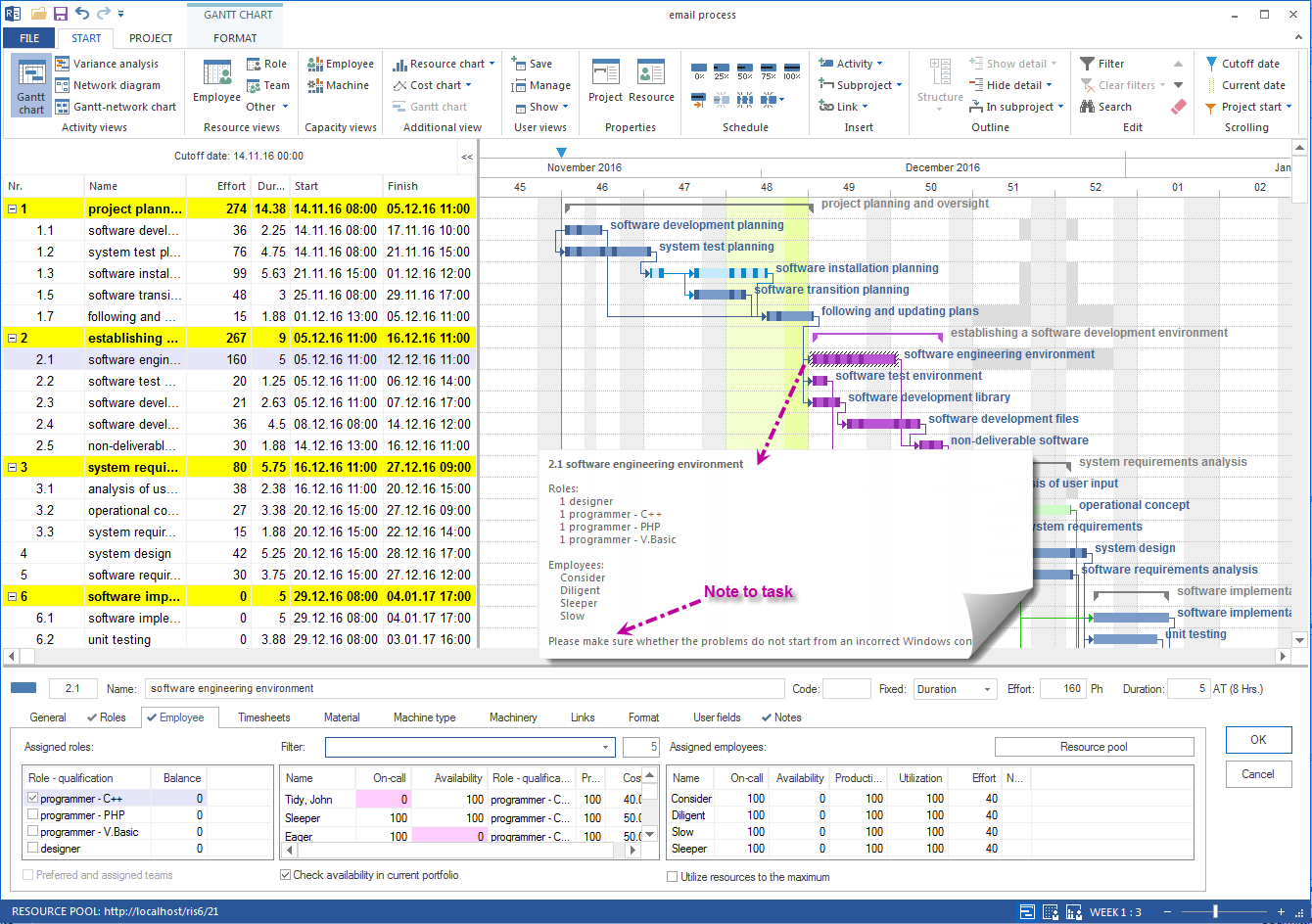Viewport: 1312px width, 924px height.
Task: Expand the employee Filter combo box
Action: (x=606, y=747)
